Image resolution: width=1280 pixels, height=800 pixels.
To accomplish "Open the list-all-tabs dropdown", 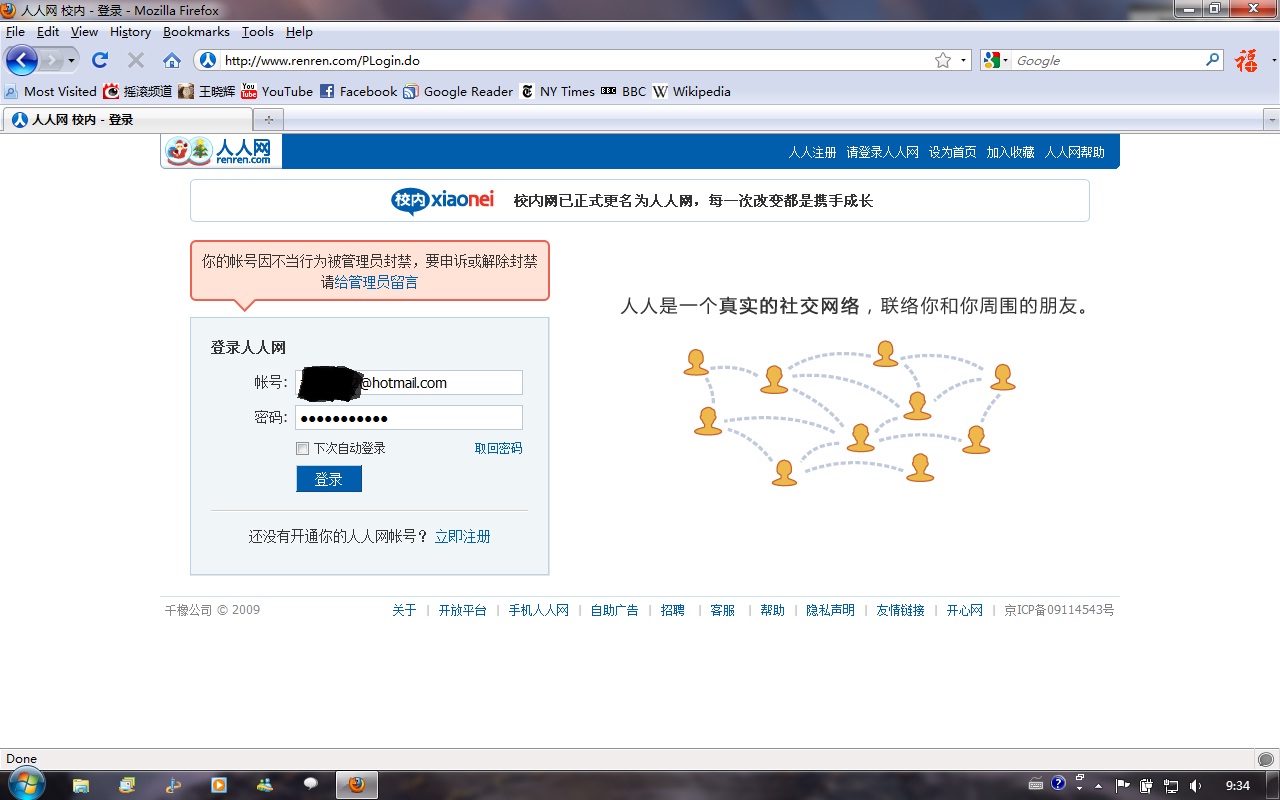I will coord(1271,120).
